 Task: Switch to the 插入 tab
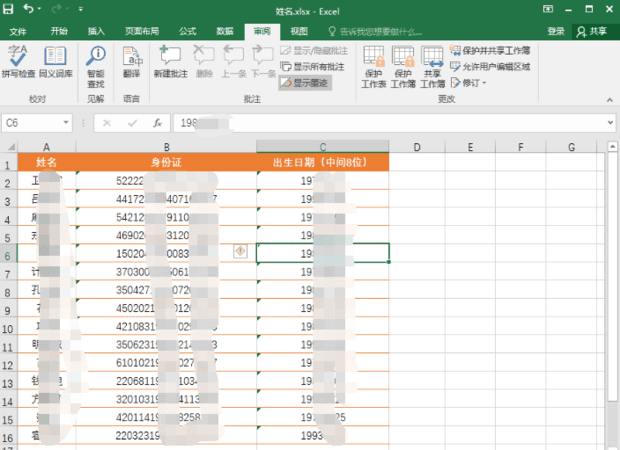[96, 31]
